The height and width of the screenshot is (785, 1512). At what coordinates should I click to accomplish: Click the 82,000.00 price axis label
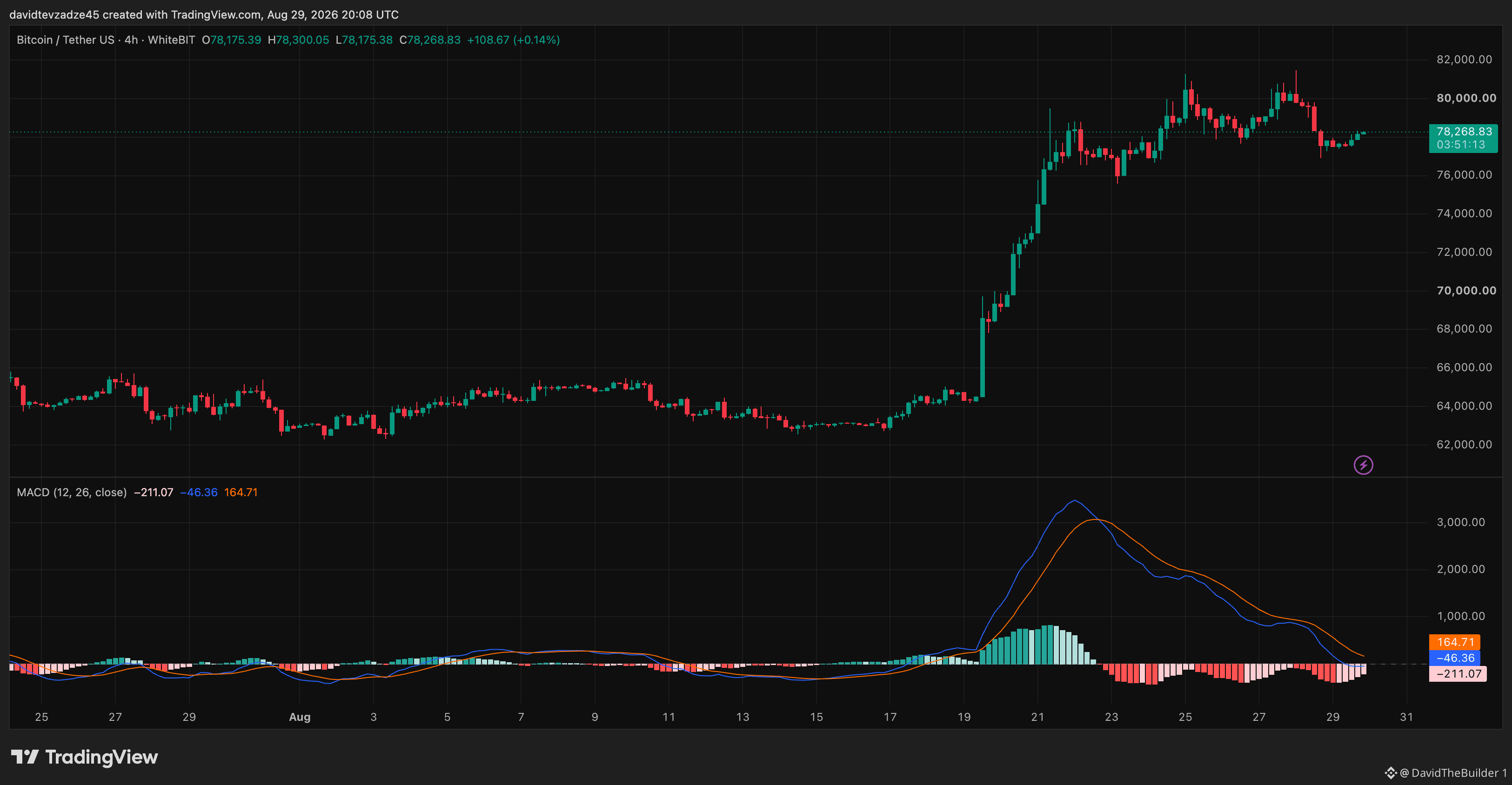(1464, 59)
